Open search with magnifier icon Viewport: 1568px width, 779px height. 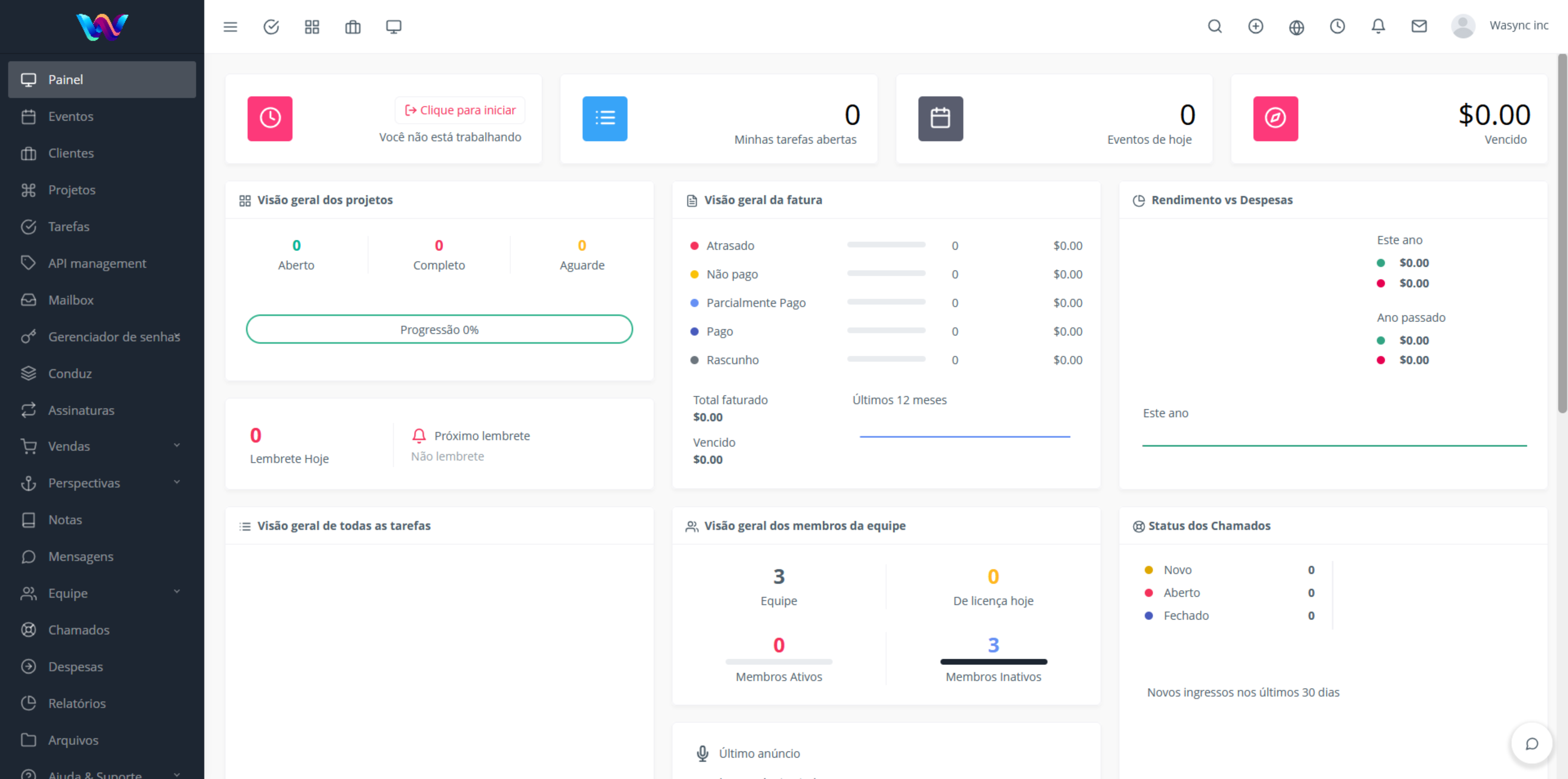[1214, 26]
